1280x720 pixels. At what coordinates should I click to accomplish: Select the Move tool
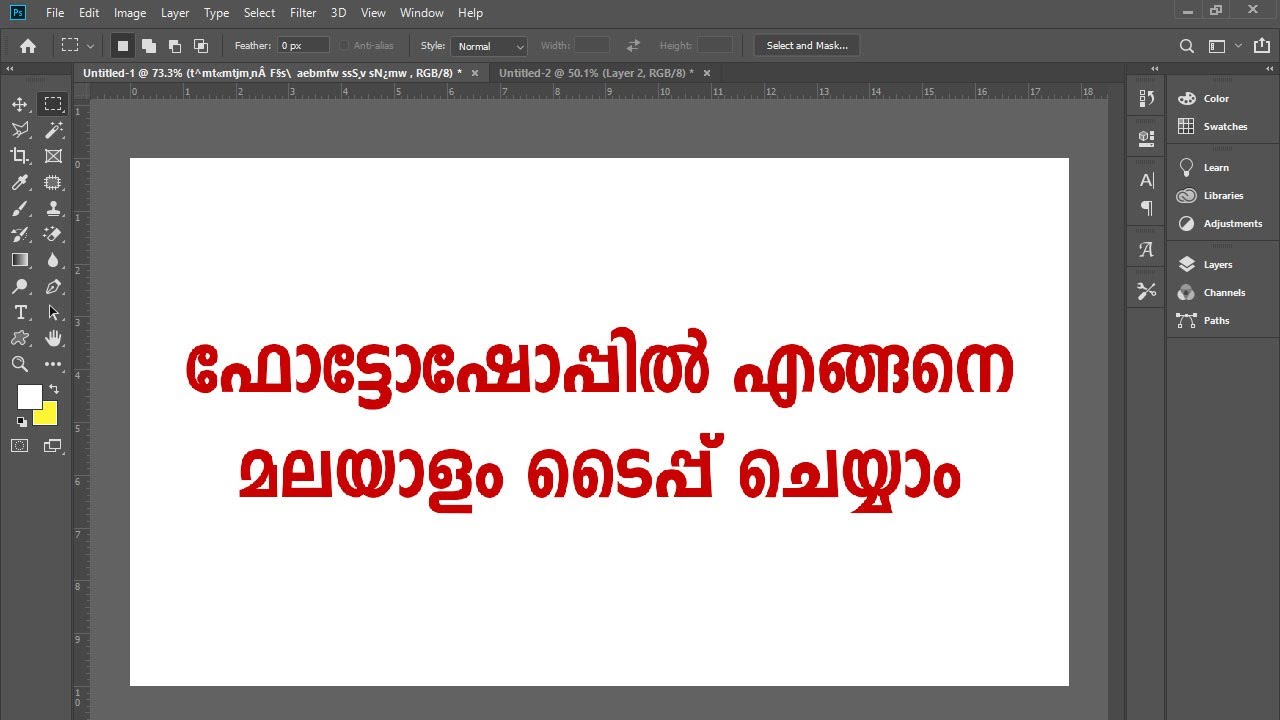point(20,104)
